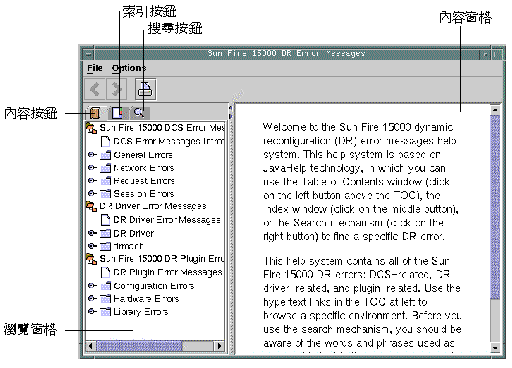Image resolution: width=512 pixels, height=368 pixels.
Task: Open the window menu button in title bar
Action: 88,54
